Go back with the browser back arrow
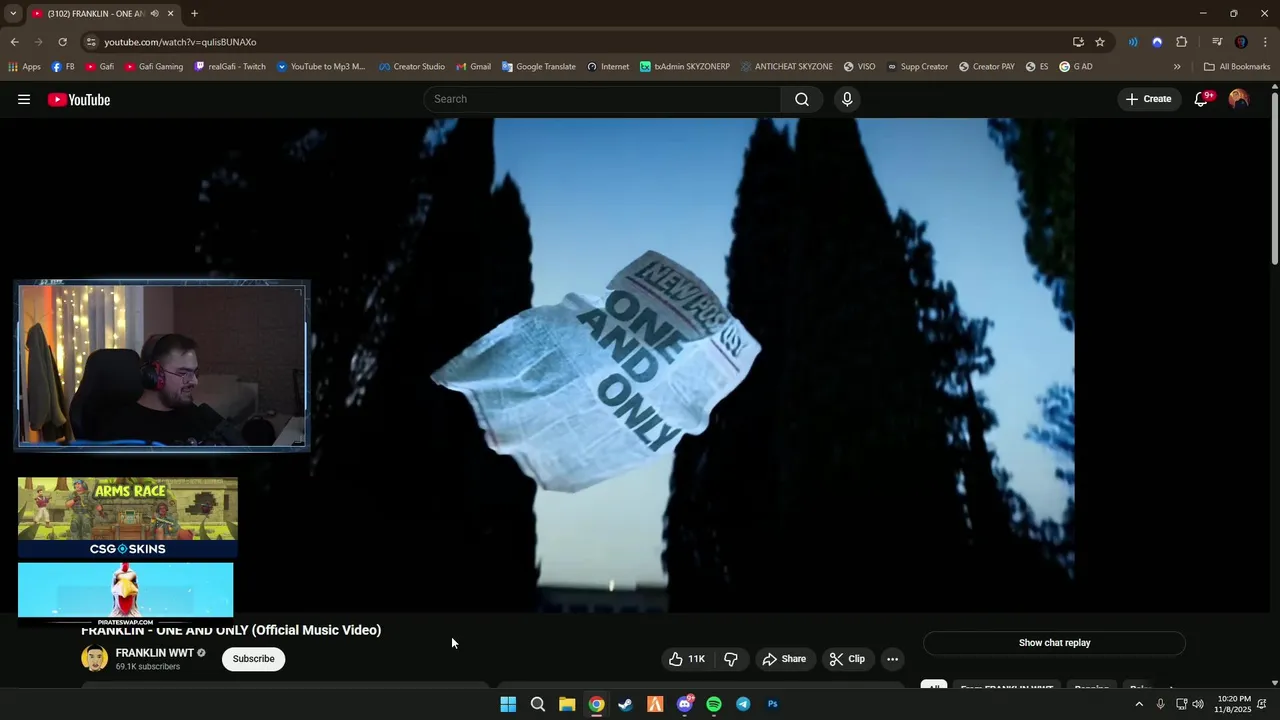Viewport: 1280px width, 720px height. click(14, 42)
